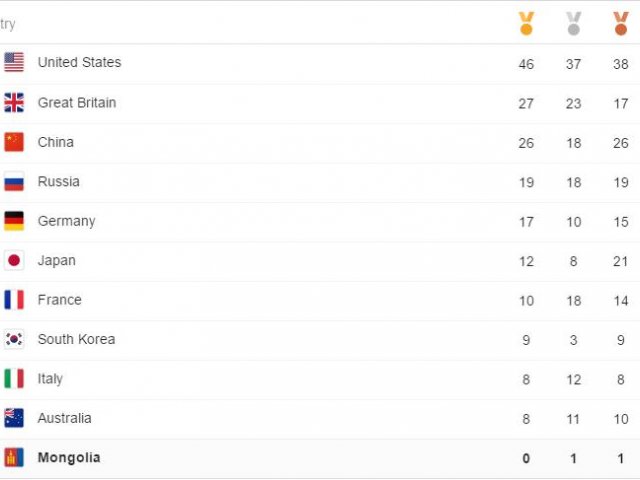Image resolution: width=640 pixels, height=480 pixels.
Task: Open the France country link
Action: click(x=60, y=300)
